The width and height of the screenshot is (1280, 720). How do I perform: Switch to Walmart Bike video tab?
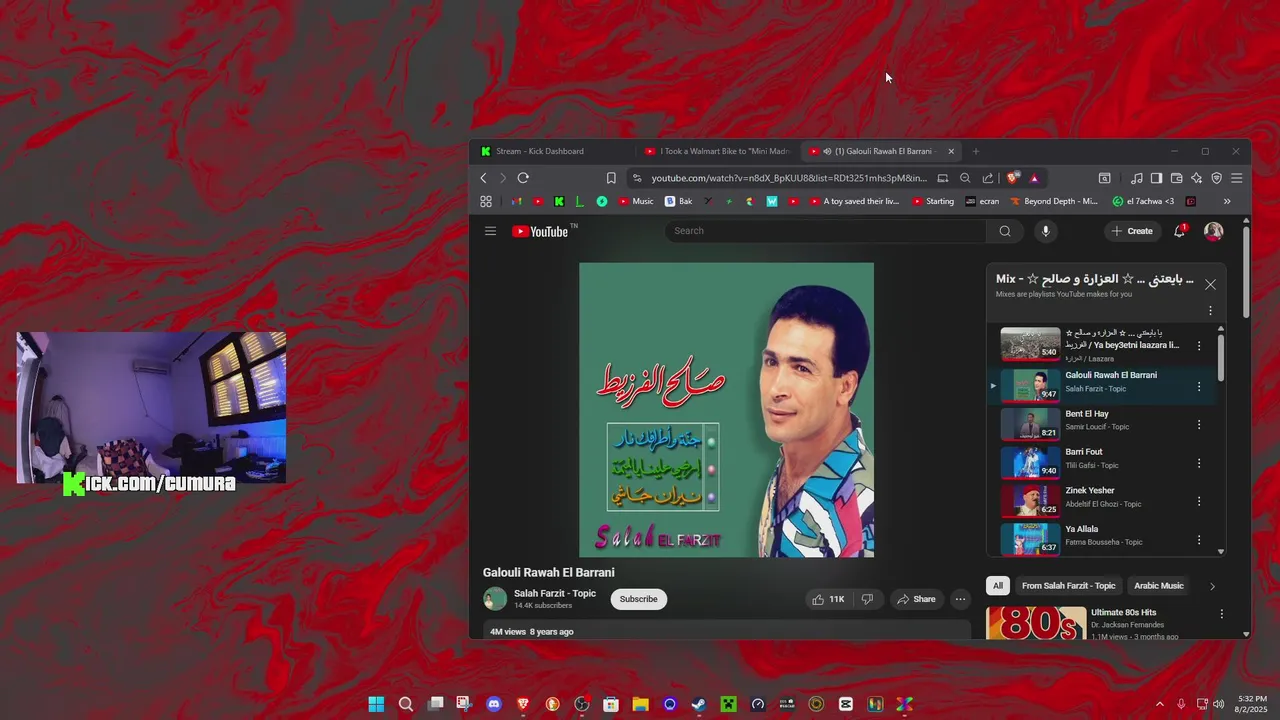coord(717,151)
